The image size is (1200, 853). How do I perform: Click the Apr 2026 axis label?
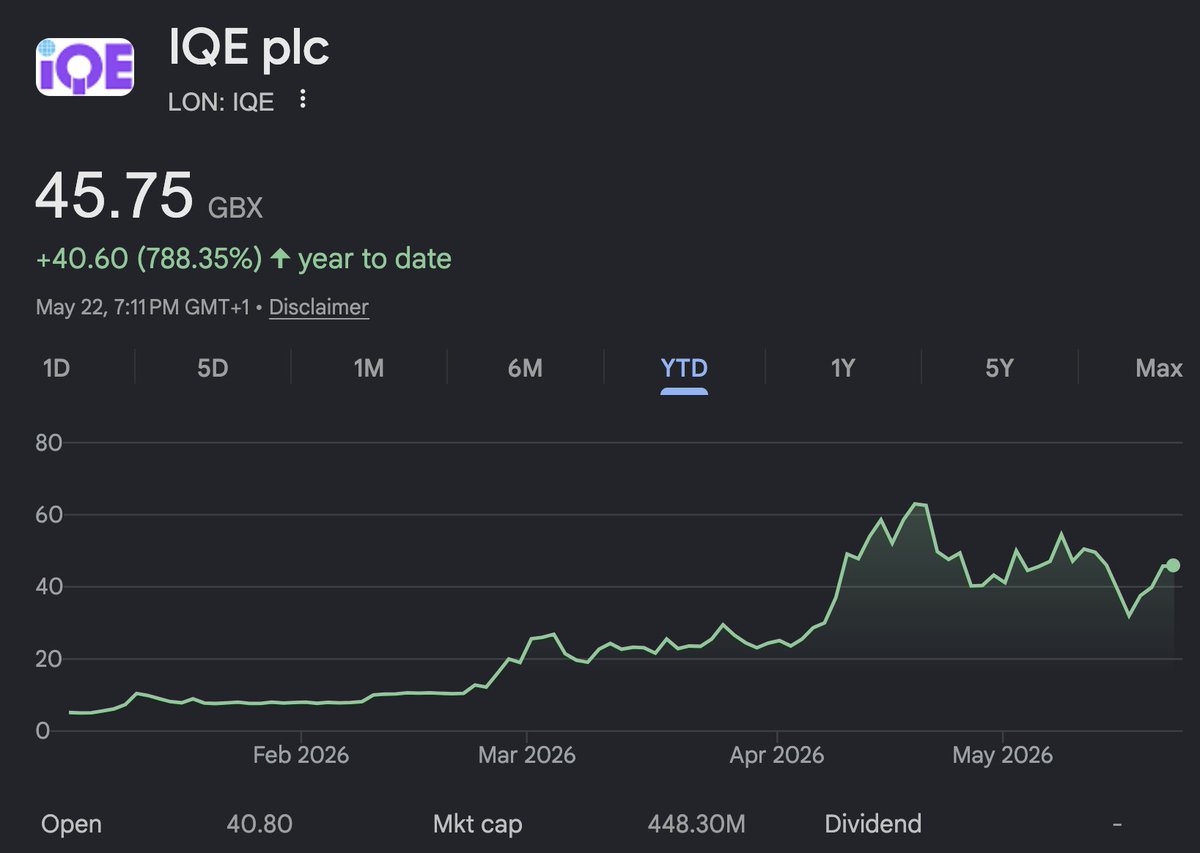pyautogui.click(x=777, y=754)
